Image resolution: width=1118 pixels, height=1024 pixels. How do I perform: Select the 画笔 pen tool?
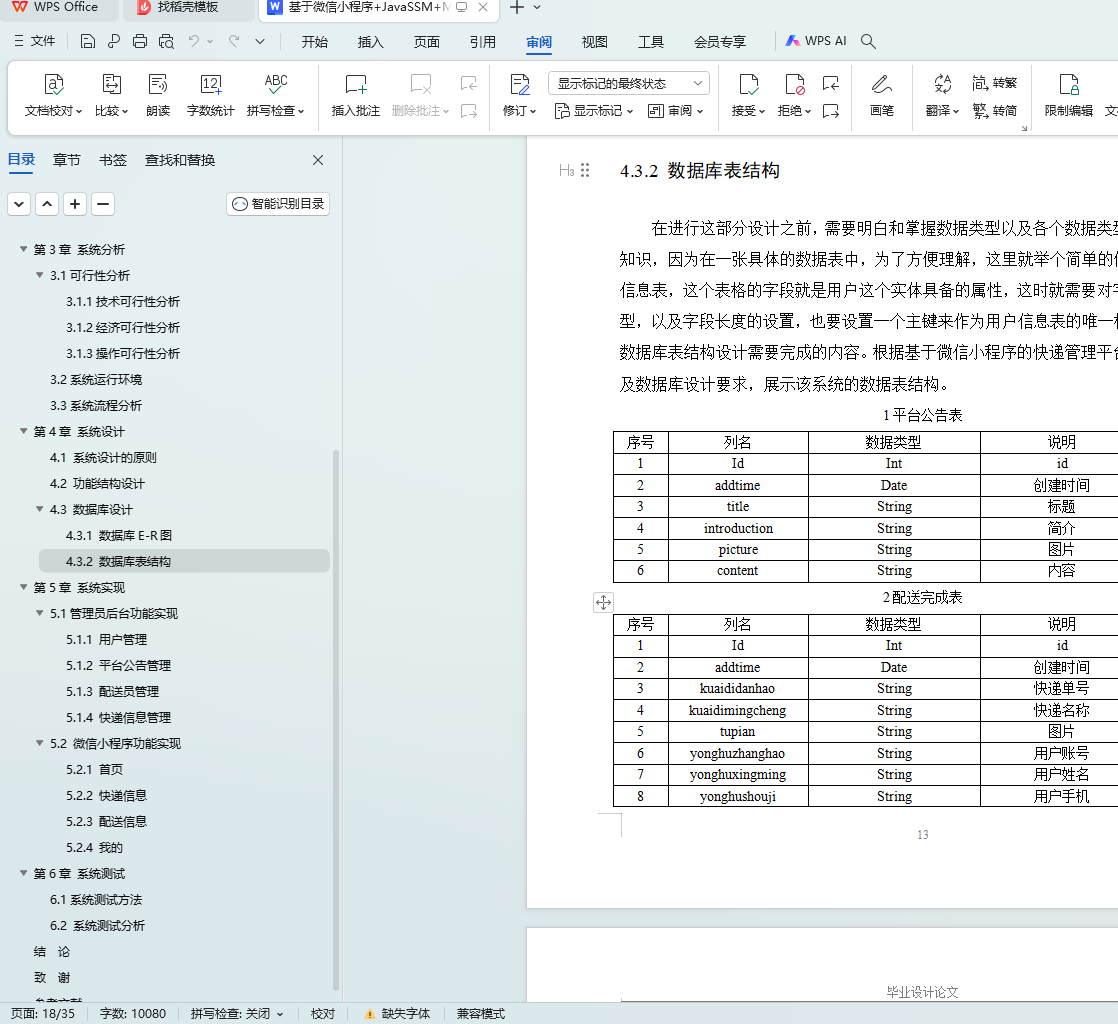(x=881, y=95)
